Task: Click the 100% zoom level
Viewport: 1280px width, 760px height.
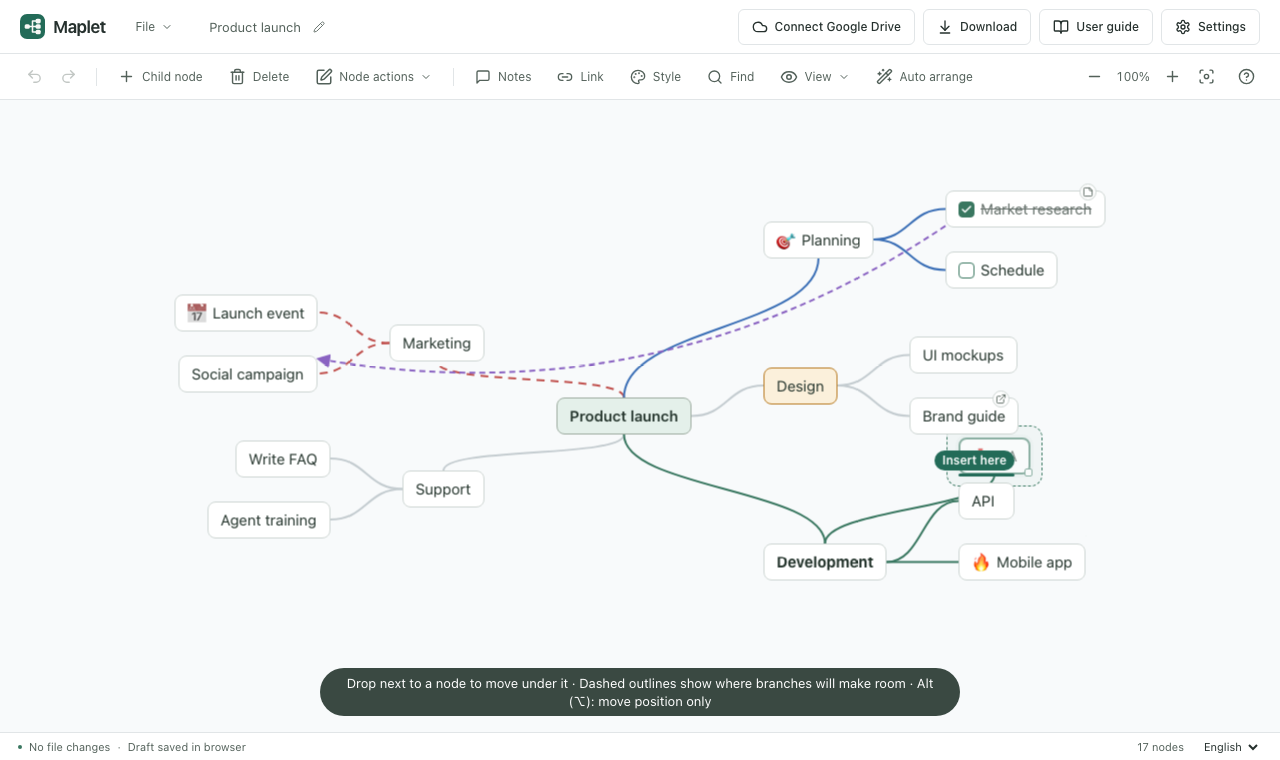Action: pos(1133,77)
